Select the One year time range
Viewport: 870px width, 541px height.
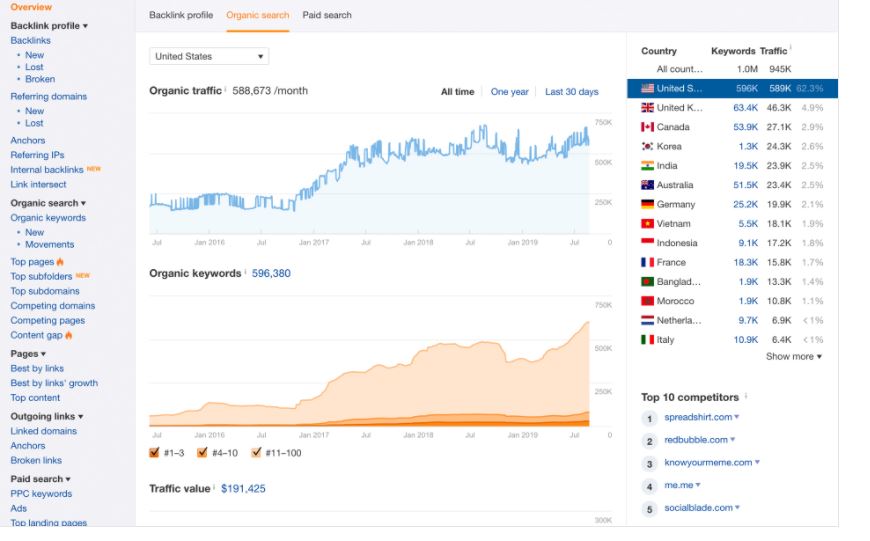(509, 92)
